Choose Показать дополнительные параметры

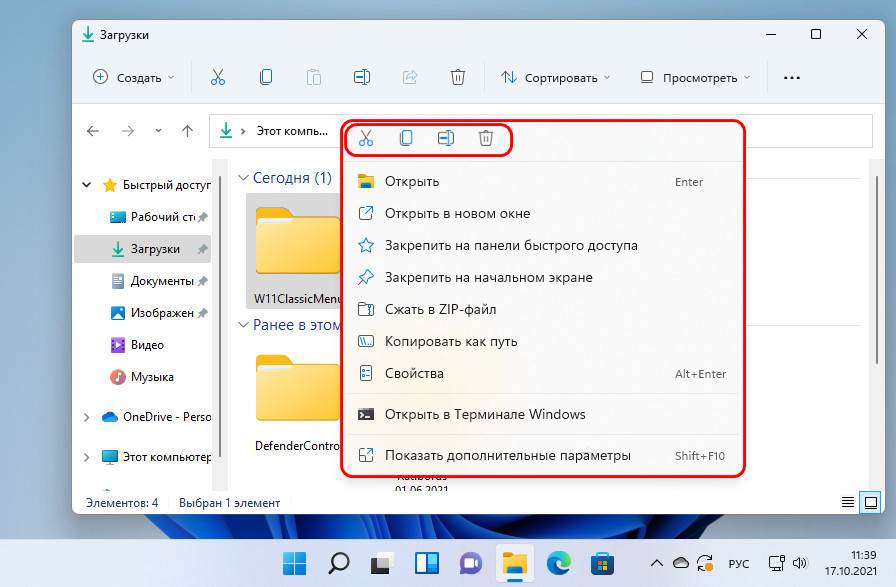click(507, 455)
